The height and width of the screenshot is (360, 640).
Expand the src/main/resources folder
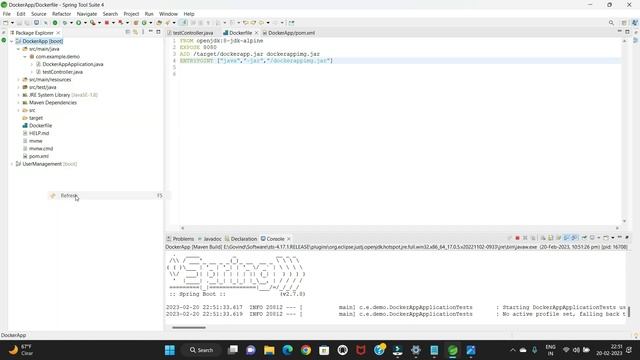click(18, 80)
